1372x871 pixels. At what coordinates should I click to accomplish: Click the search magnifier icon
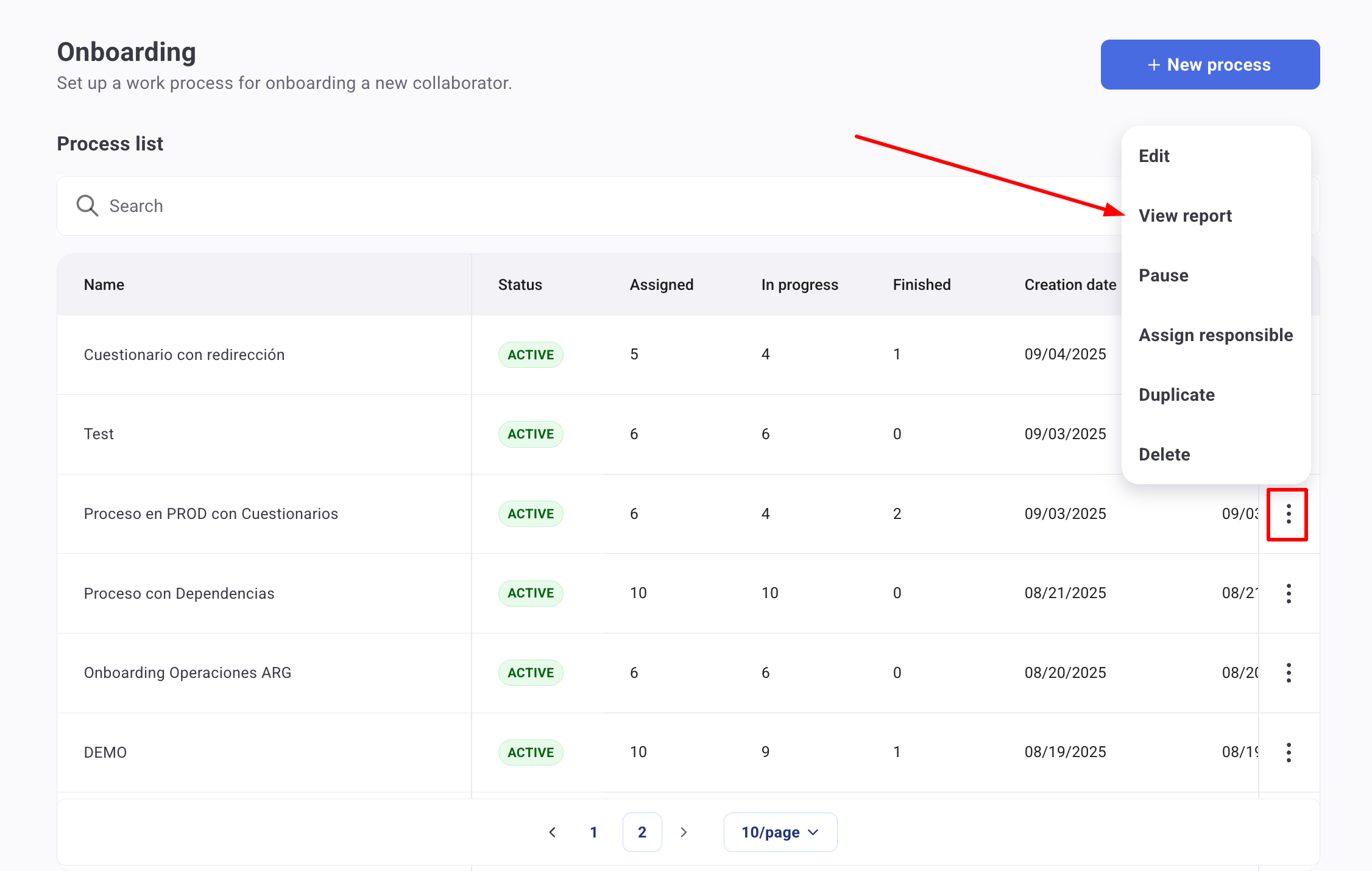tap(87, 206)
